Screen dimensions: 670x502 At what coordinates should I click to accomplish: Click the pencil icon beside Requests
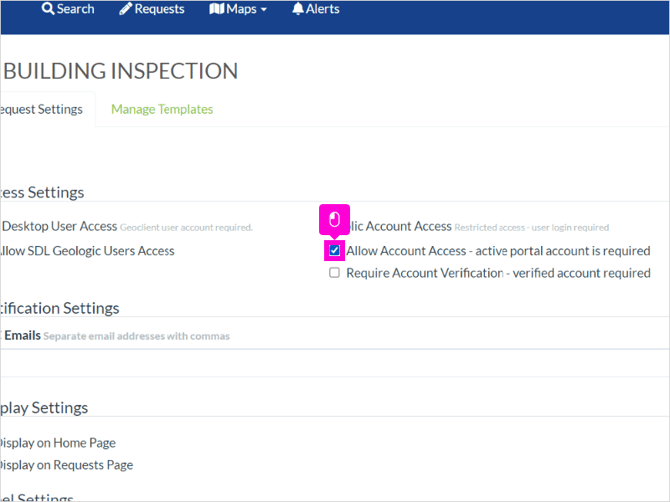[125, 9]
